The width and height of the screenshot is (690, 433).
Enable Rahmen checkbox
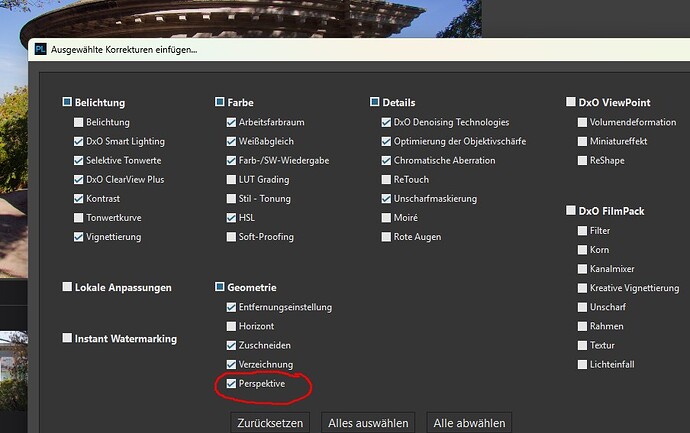point(582,326)
